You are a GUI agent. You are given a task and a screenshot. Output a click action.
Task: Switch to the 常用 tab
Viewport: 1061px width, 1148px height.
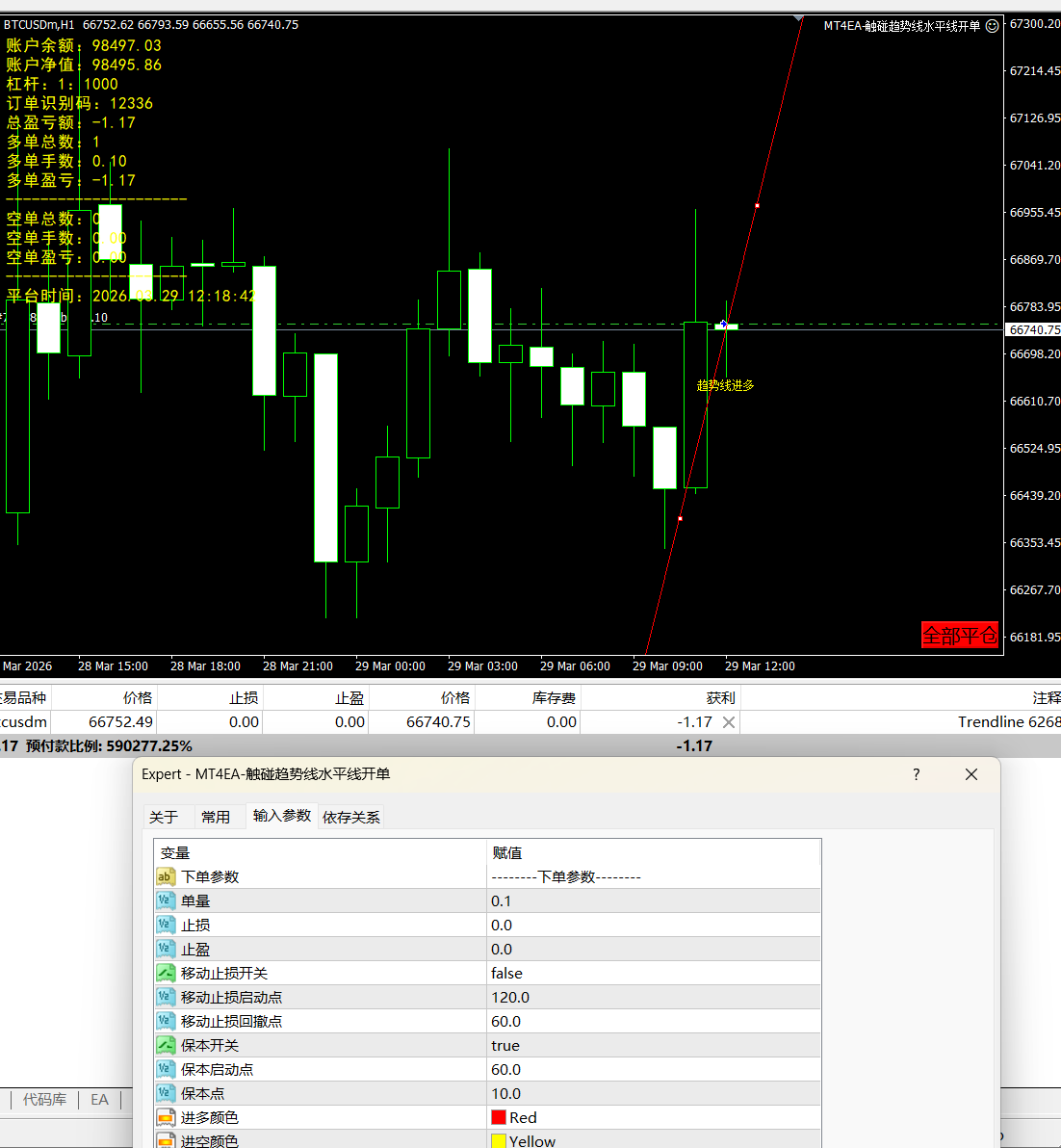pos(216,817)
